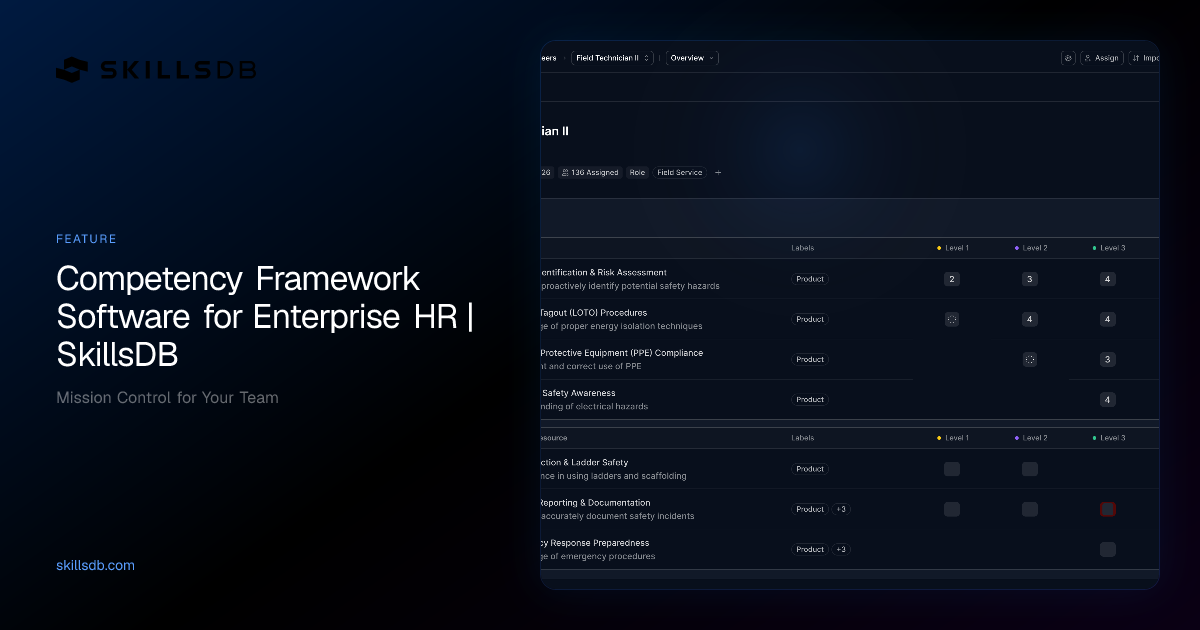Click dotted-circle Level 1 cell for LOTO Procedures

tap(952, 319)
